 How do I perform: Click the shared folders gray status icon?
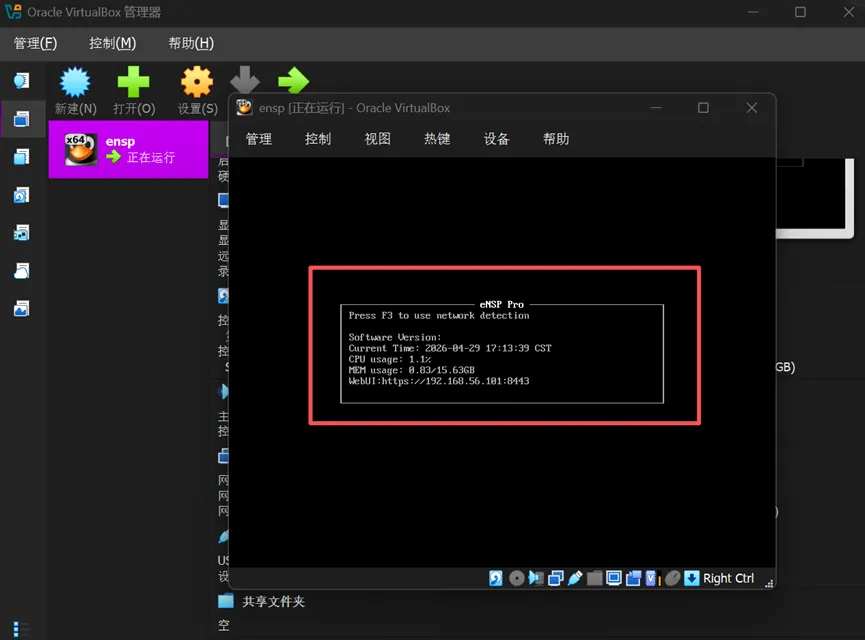pyautogui.click(x=594, y=578)
